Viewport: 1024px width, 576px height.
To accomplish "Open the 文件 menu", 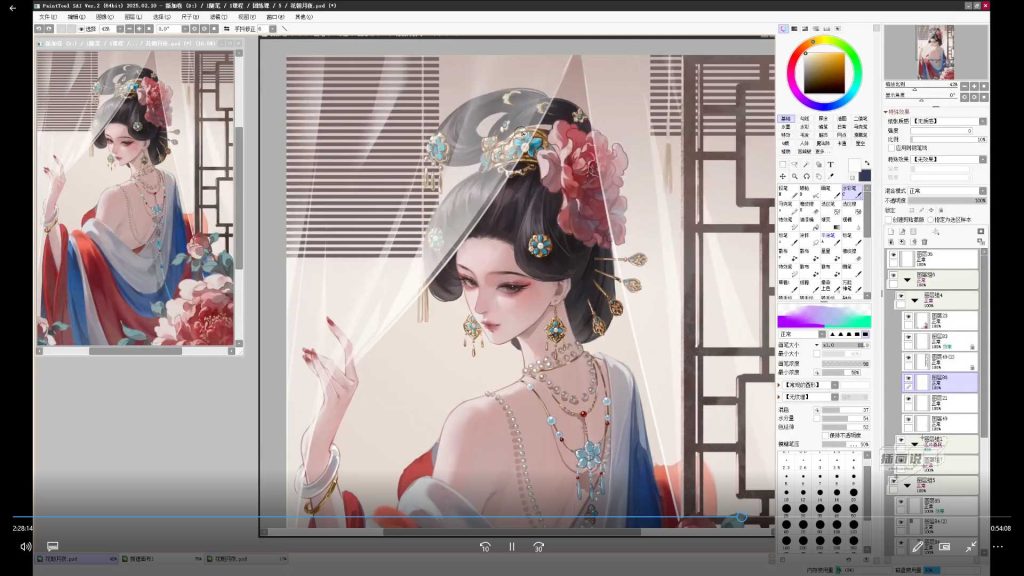I will pos(48,17).
